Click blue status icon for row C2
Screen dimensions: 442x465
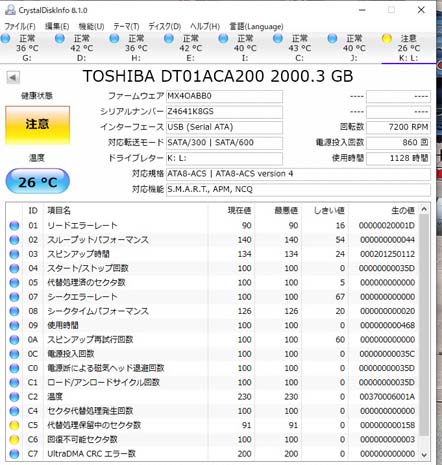tap(14, 397)
